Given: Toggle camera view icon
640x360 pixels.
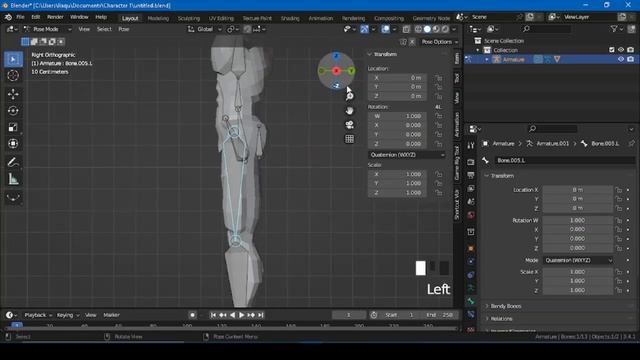Looking at the screenshot, I should [349, 124].
